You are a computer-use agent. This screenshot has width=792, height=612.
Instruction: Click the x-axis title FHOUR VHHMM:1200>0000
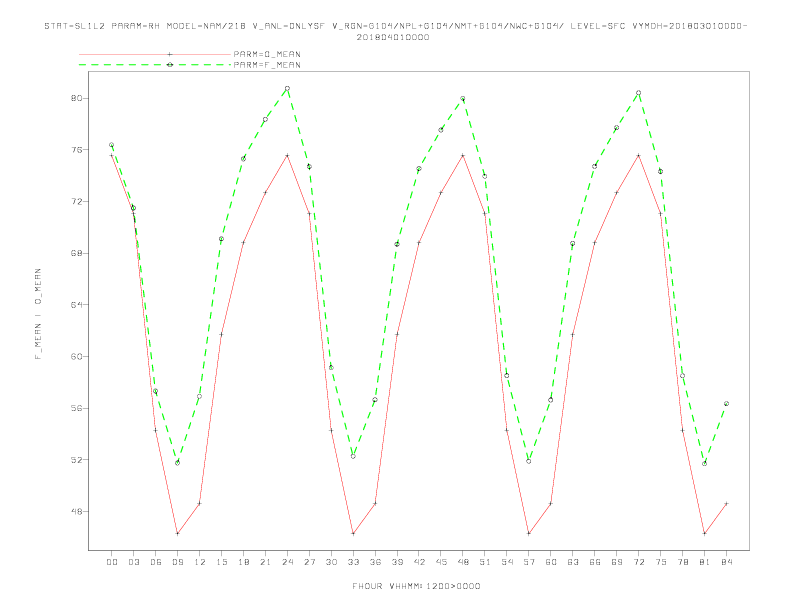[x=416, y=586]
